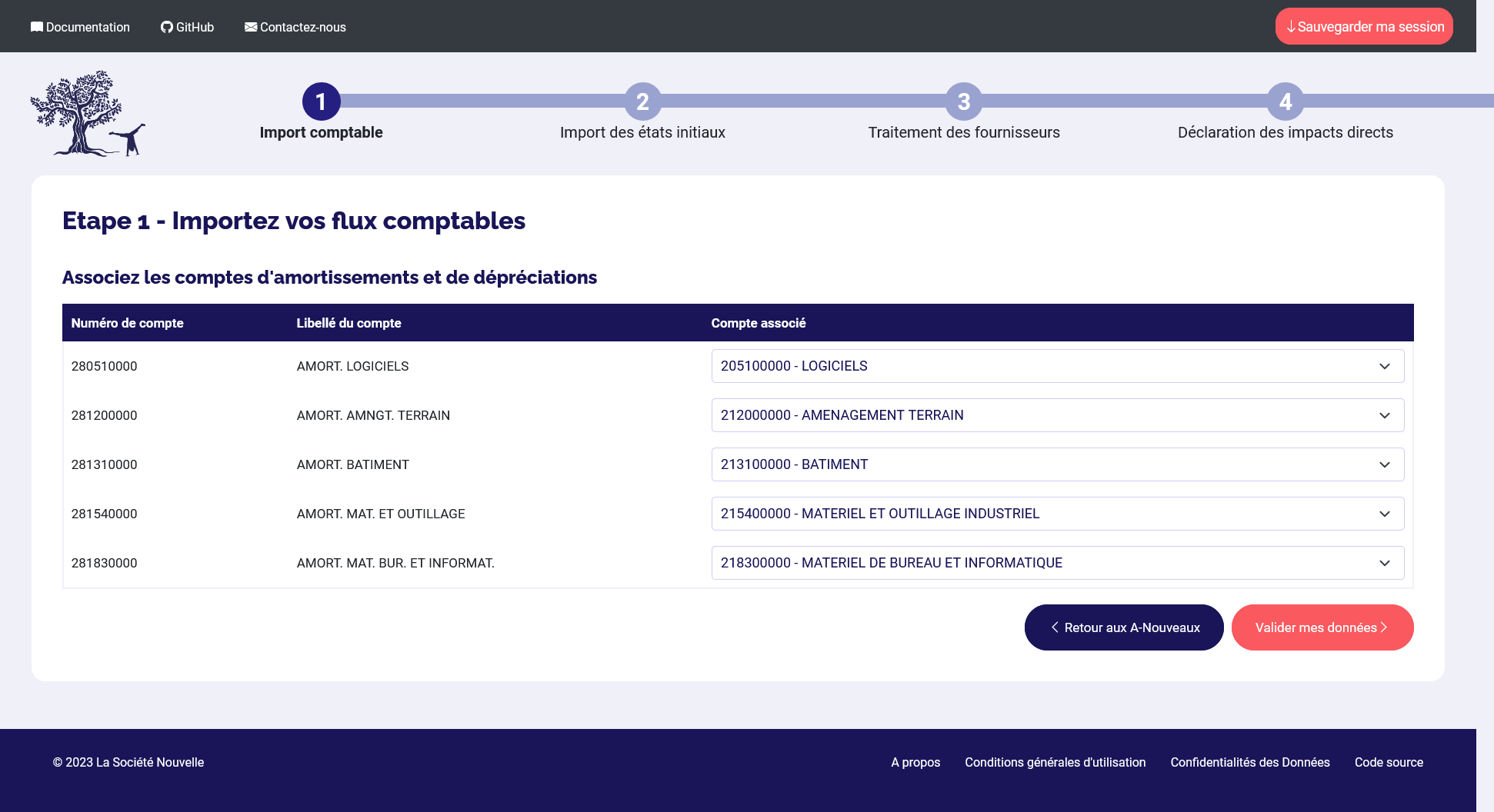1494x812 pixels.
Task: Open the Documentation link
Action: coord(80,27)
